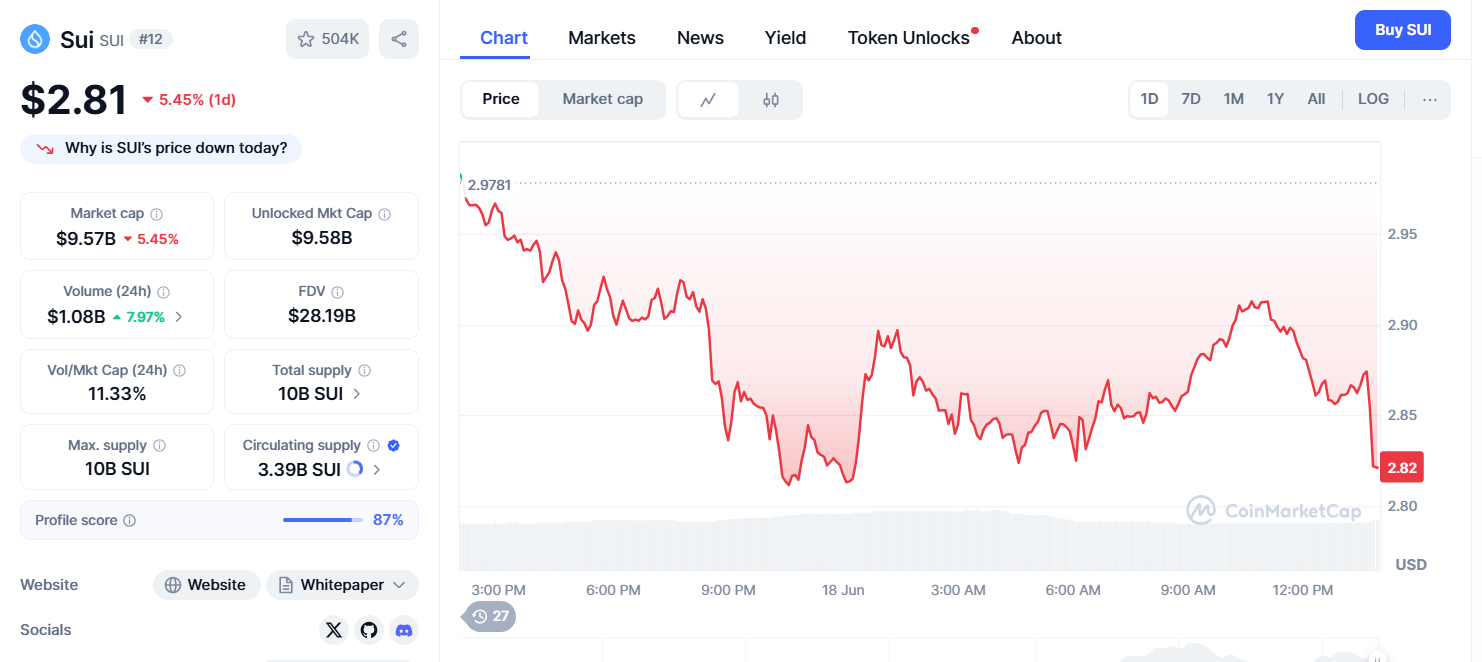Toggle LOG scale on chart

pos(1373,99)
